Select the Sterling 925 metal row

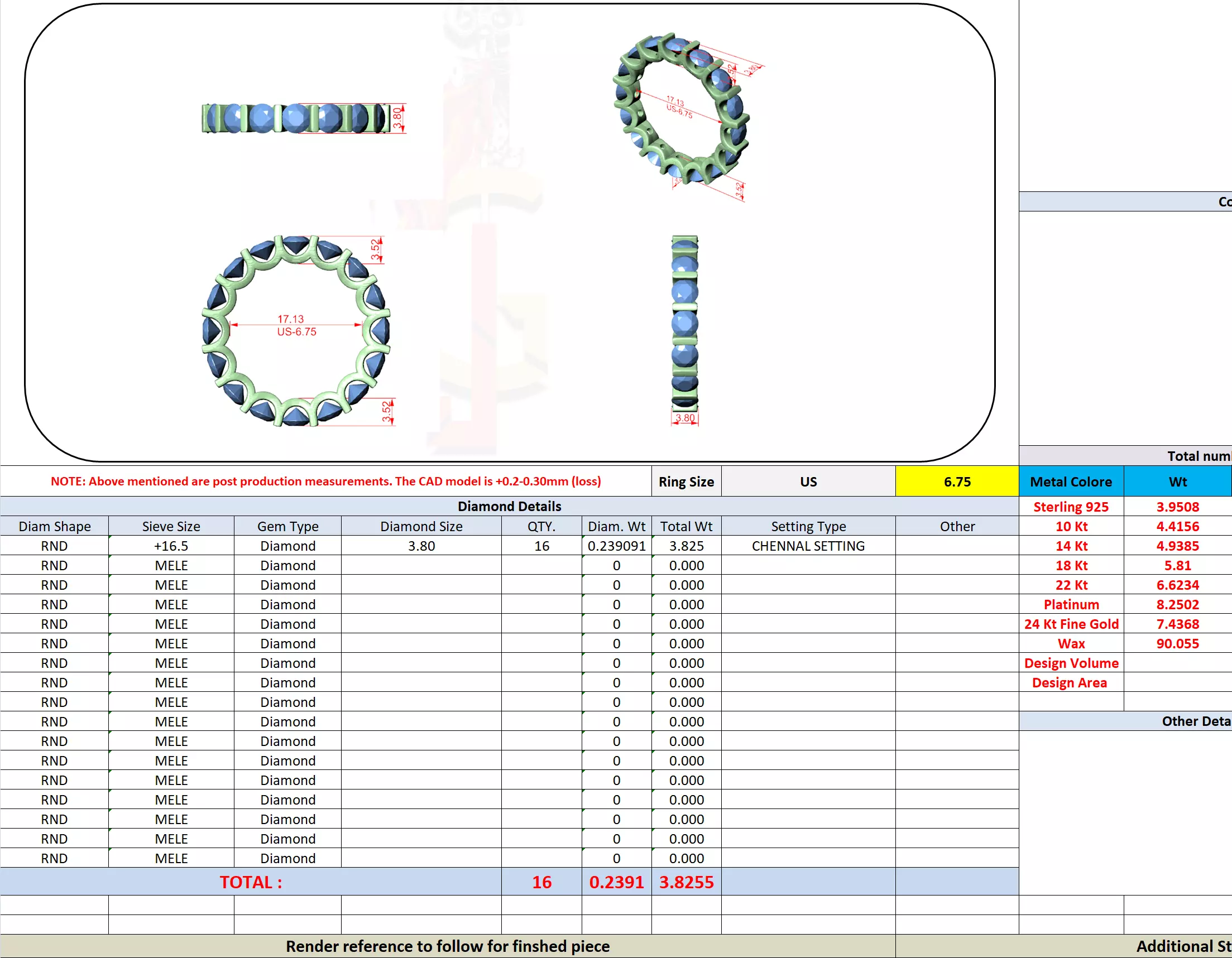1071,507
